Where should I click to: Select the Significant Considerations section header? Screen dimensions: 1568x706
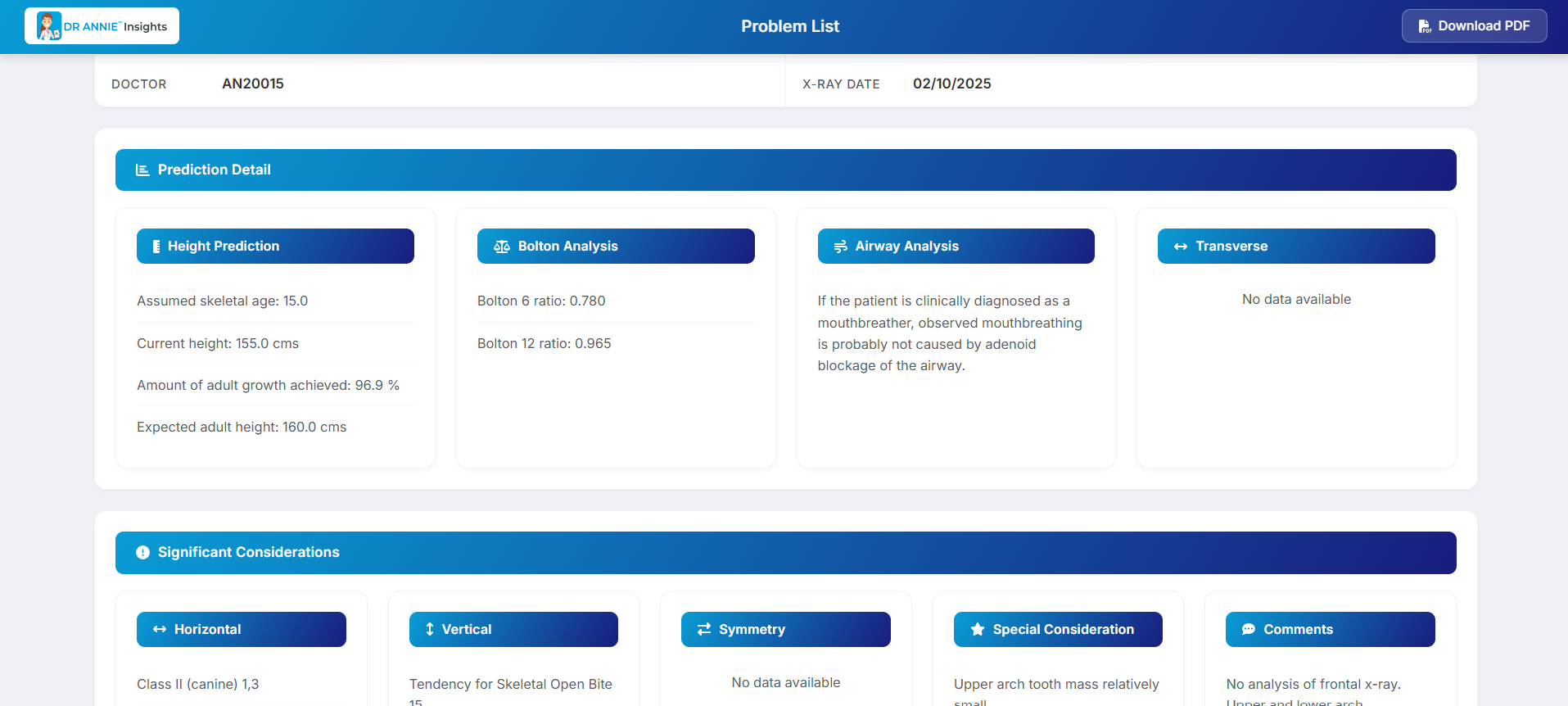786,553
